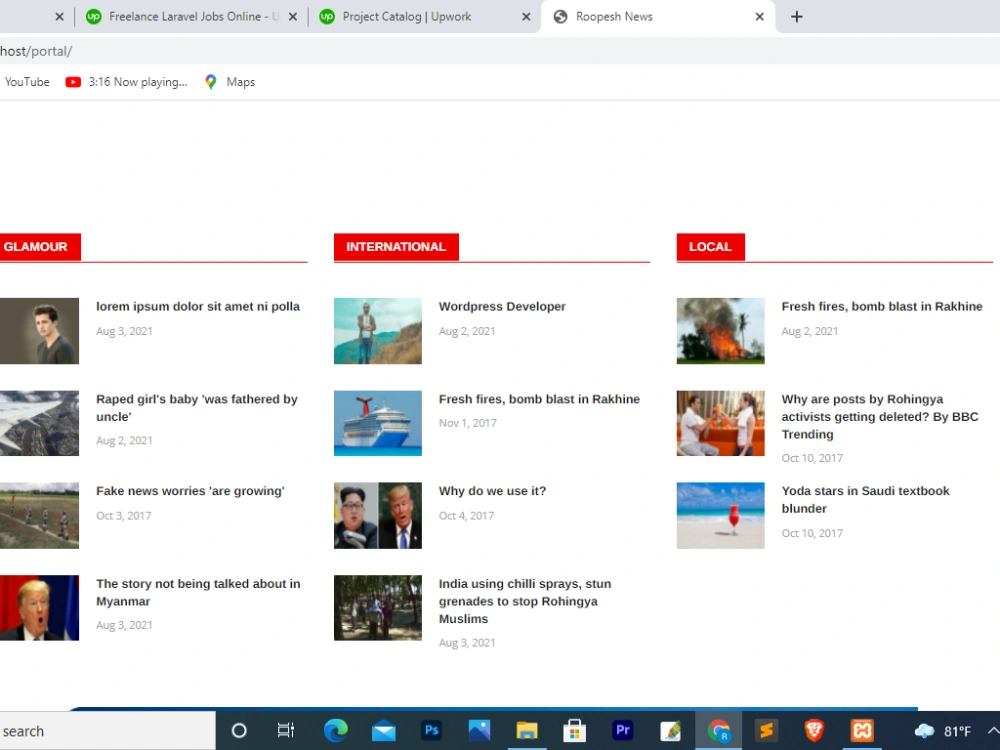Click the address bar URL field
Viewport: 1000px width, 750px height.
500,51
